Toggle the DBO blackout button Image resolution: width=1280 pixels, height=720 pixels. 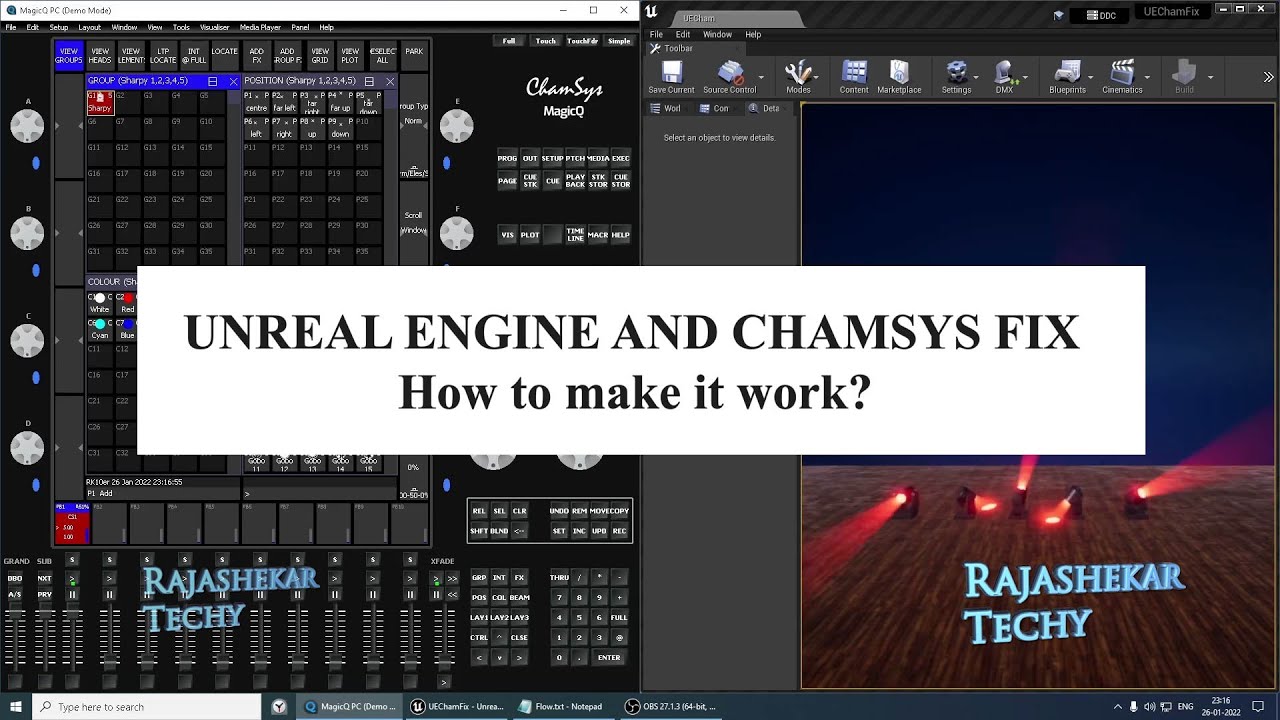pyautogui.click(x=15, y=578)
